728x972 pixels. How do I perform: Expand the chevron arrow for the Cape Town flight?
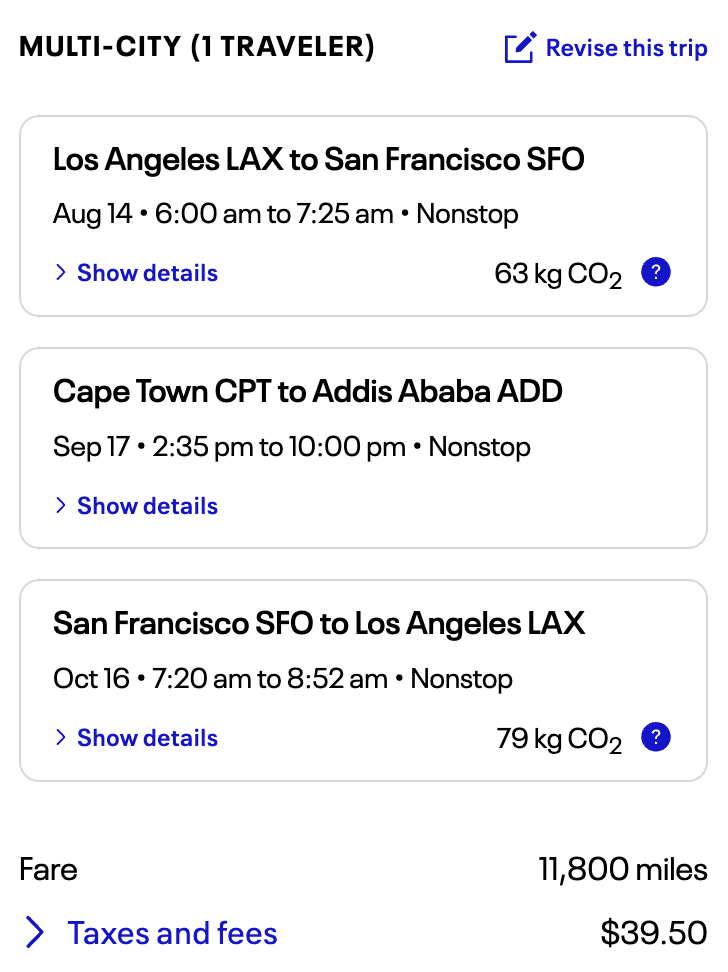(61, 506)
